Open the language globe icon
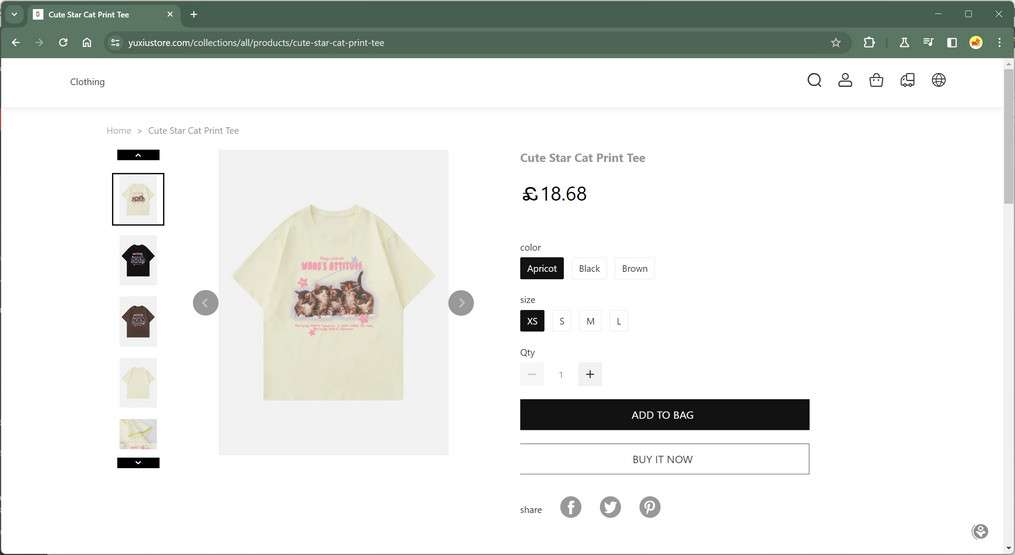The image size is (1015, 555). pos(938,81)
